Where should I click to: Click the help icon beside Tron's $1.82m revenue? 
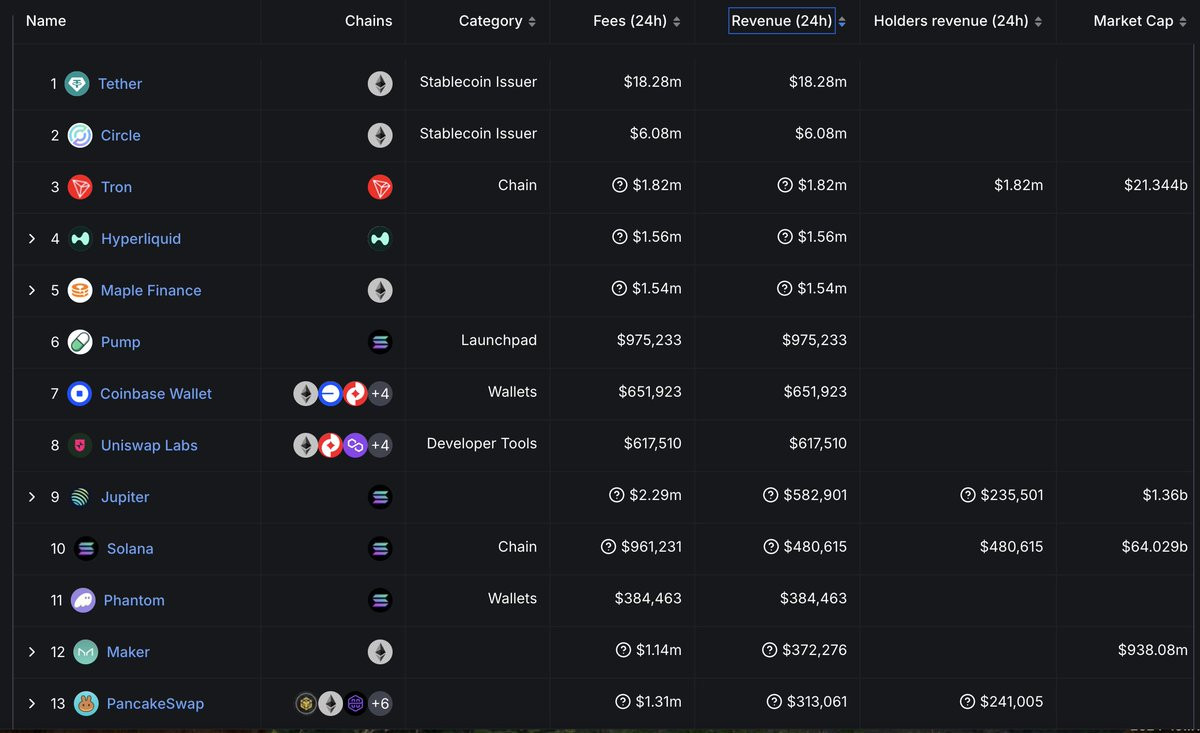tap(785, 186)
